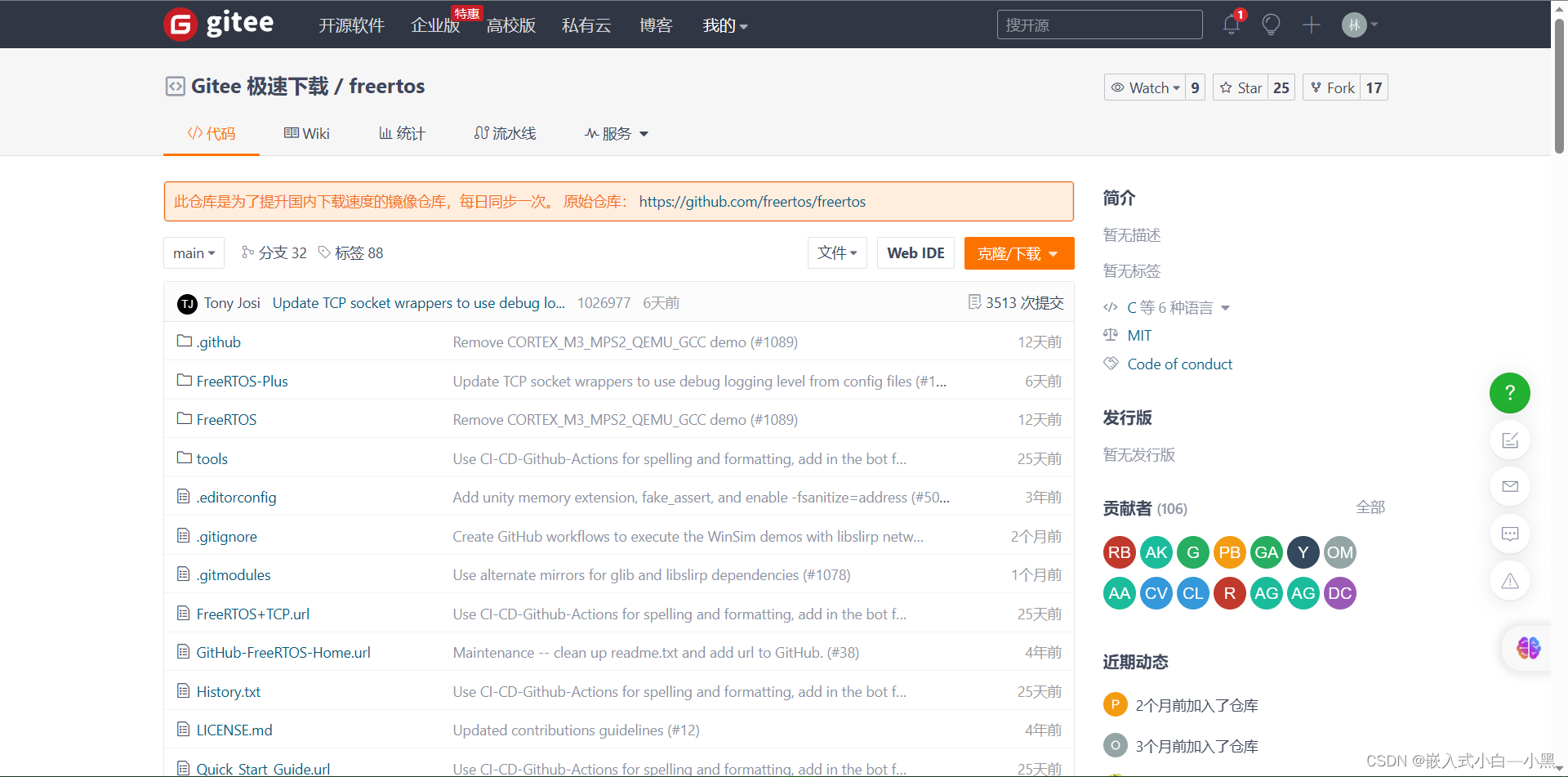
Task: Open the Web IDE button
Action: 915,253
